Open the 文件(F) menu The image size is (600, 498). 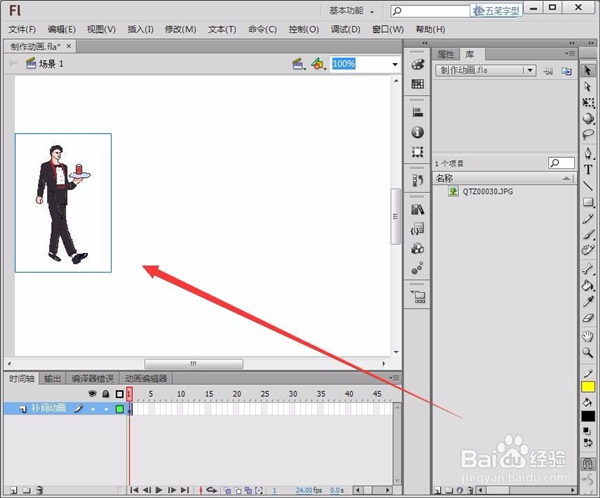click(x=22, y=29)
